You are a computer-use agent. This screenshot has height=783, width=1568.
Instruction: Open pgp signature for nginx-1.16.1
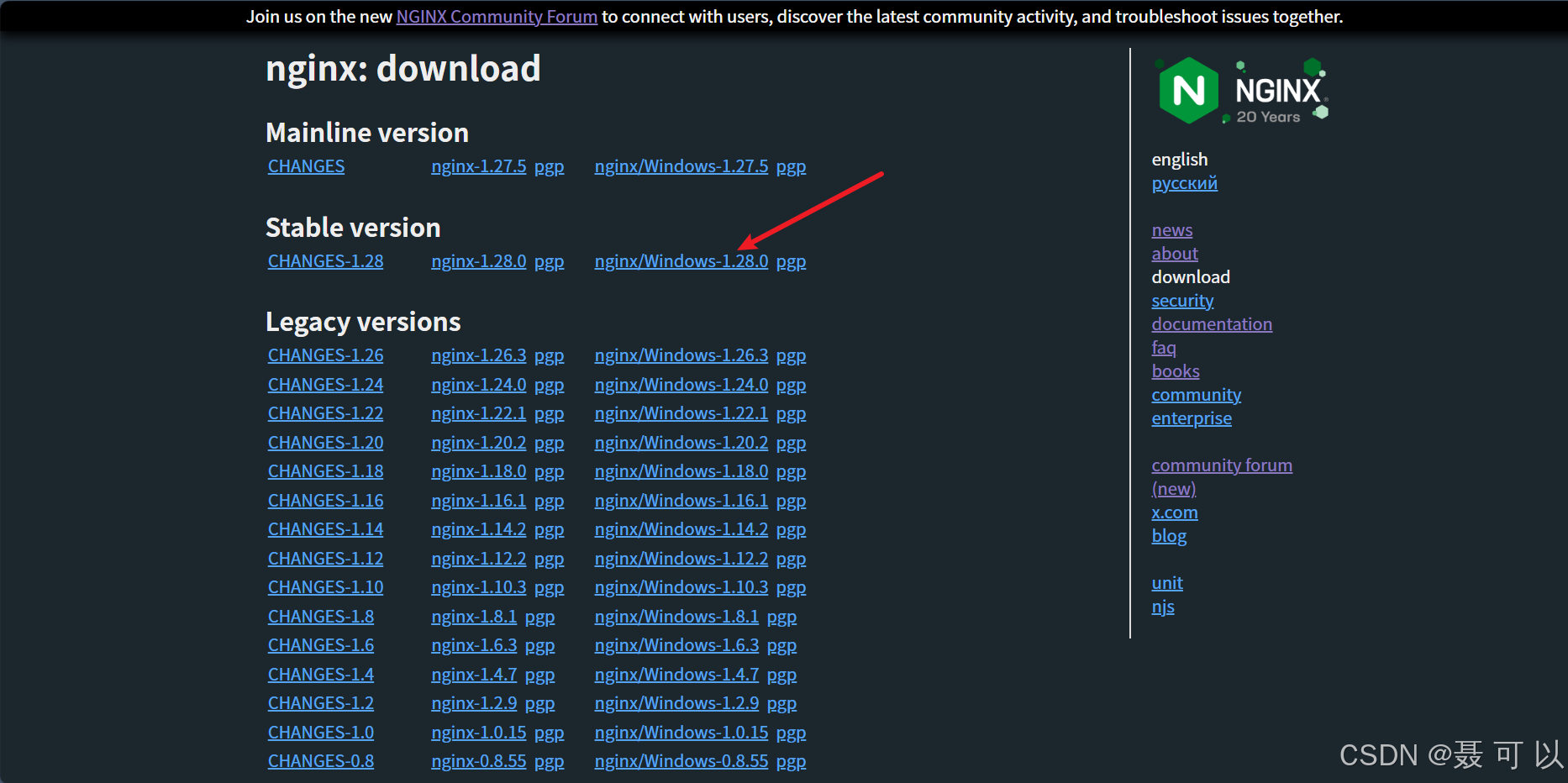pos(549,501)
